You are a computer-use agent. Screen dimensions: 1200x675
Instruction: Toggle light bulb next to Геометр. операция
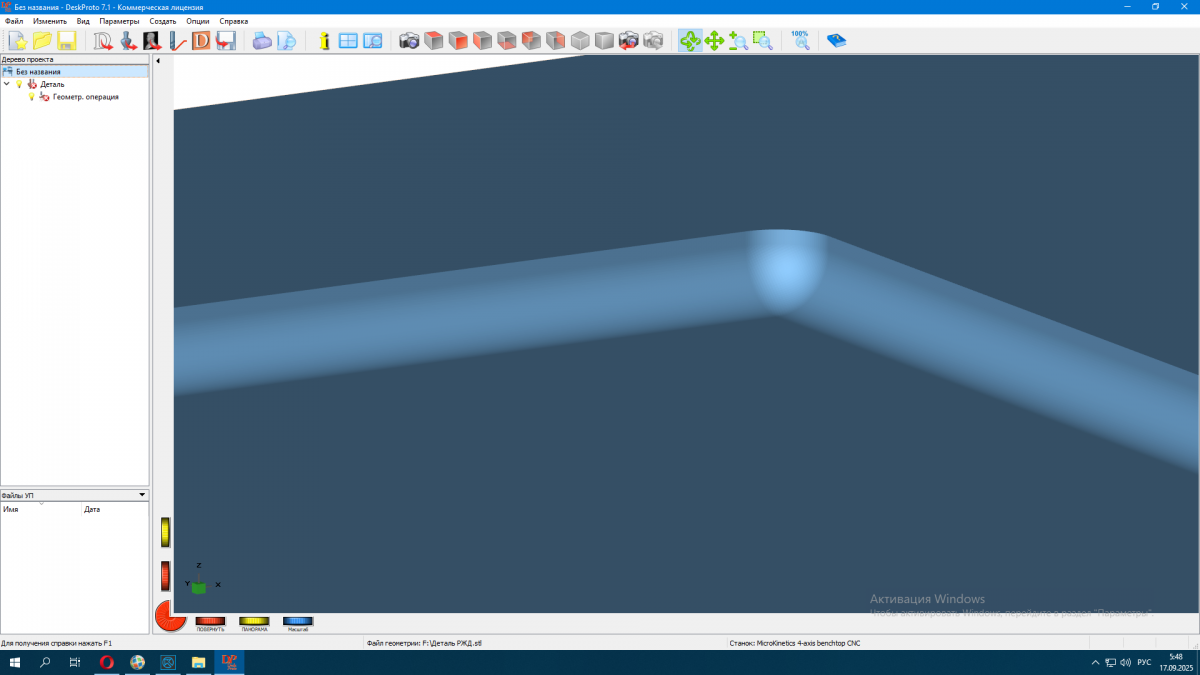tap(31, 97)
